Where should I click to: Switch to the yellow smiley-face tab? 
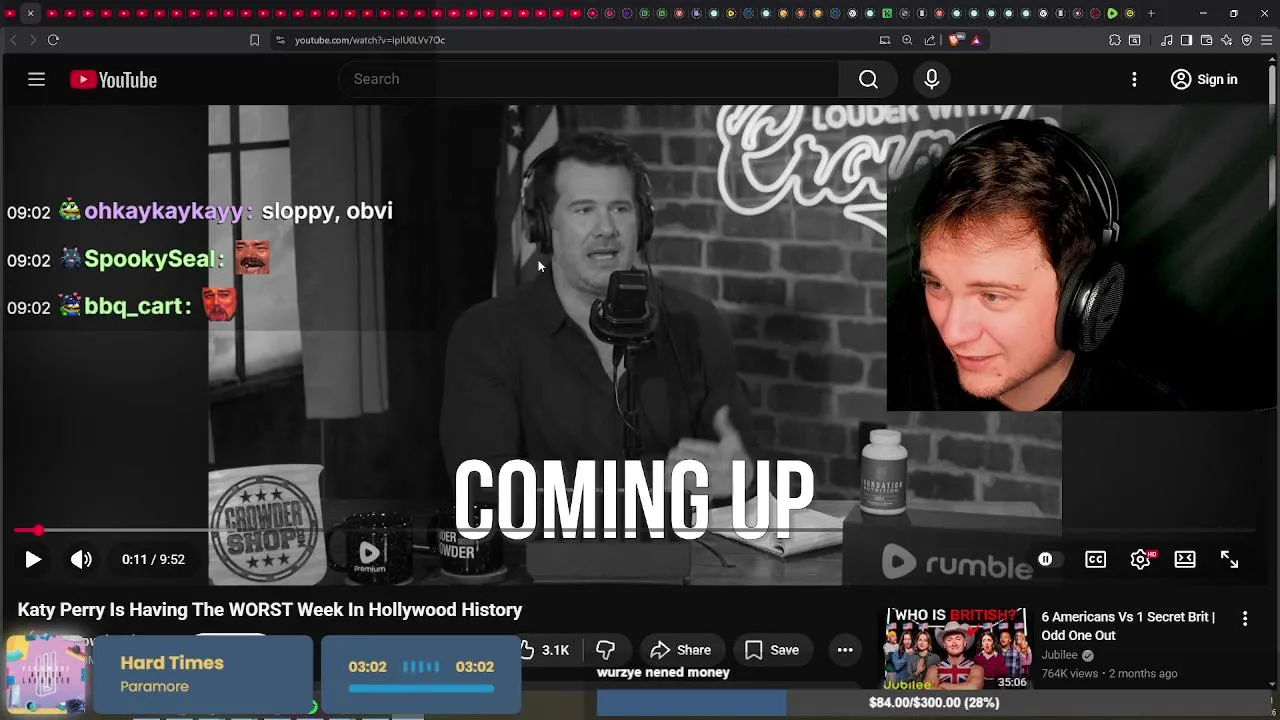coord(1130,13)
